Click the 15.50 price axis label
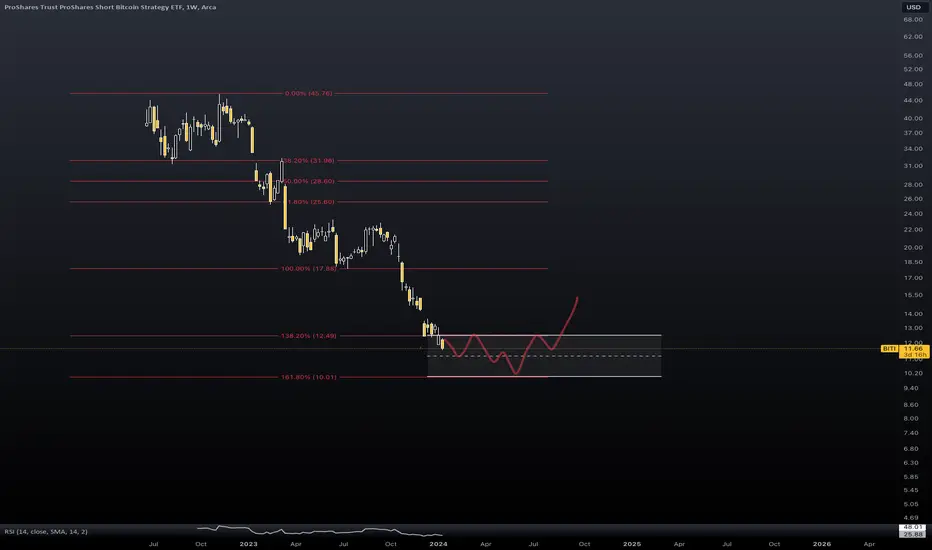The width and height of the screenshot is (932, 550). click(913, 295)
